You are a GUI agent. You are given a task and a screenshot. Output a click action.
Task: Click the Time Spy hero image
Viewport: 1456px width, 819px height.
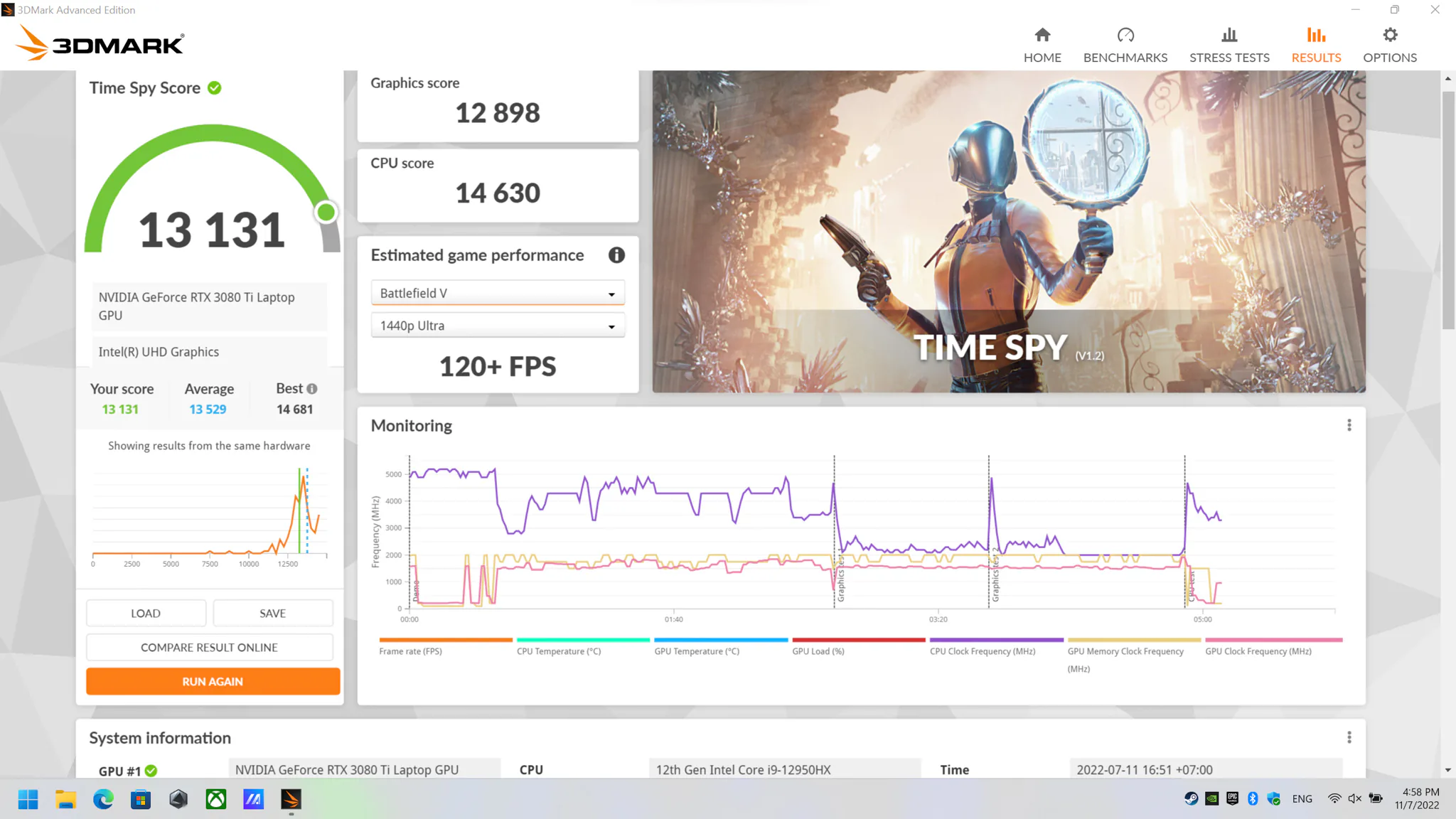1009,231
